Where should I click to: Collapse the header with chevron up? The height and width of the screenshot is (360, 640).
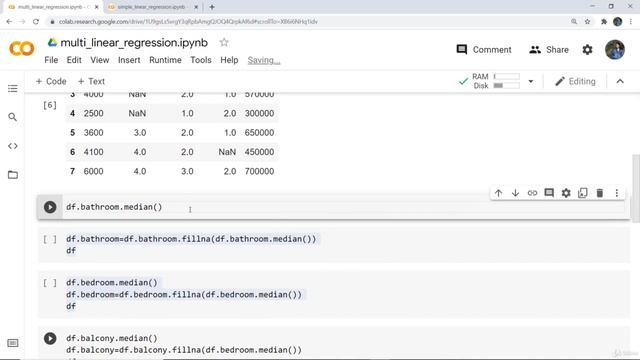click(620, 81)
